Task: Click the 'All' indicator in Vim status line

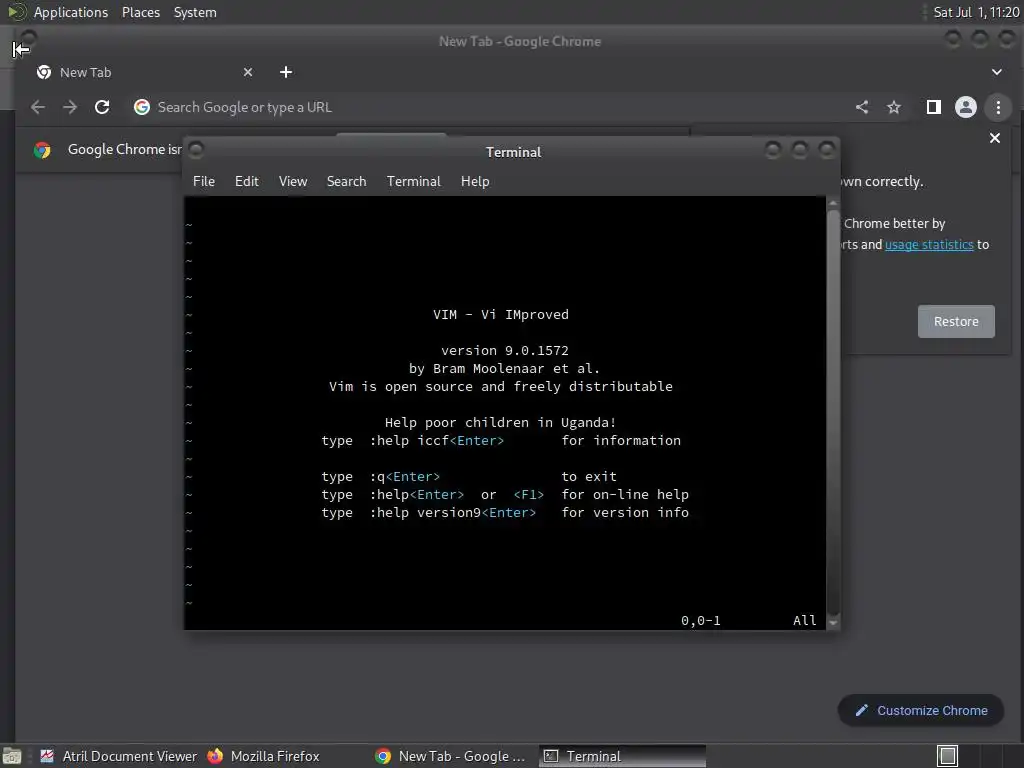Action: point(805,620)
